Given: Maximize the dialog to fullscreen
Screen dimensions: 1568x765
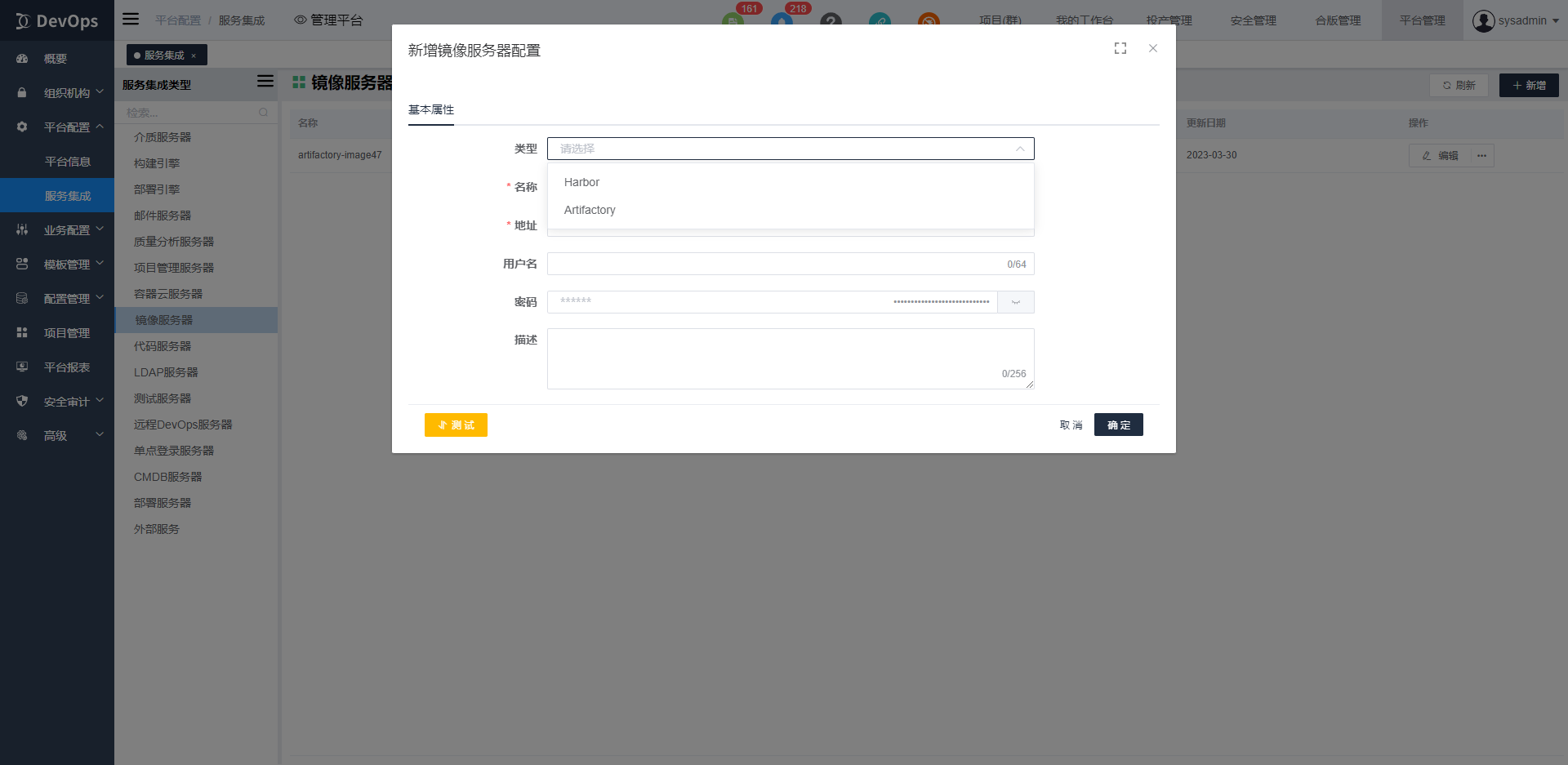Looking at the screenshot, I should 1120,48.
